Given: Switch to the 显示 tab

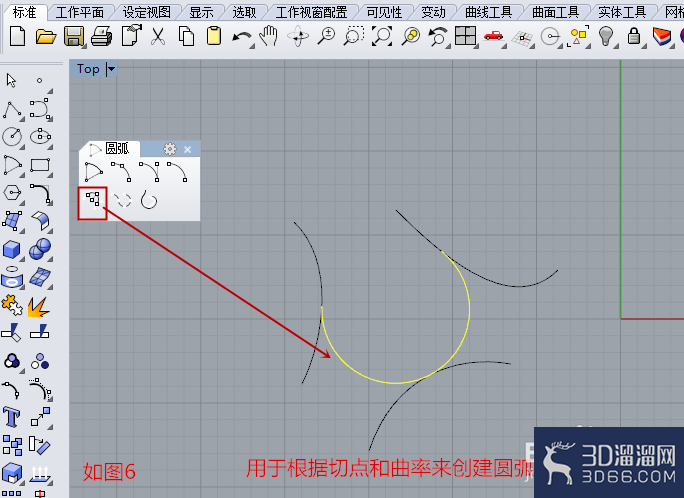Looking at the screenshot, I should click(201, 12).
